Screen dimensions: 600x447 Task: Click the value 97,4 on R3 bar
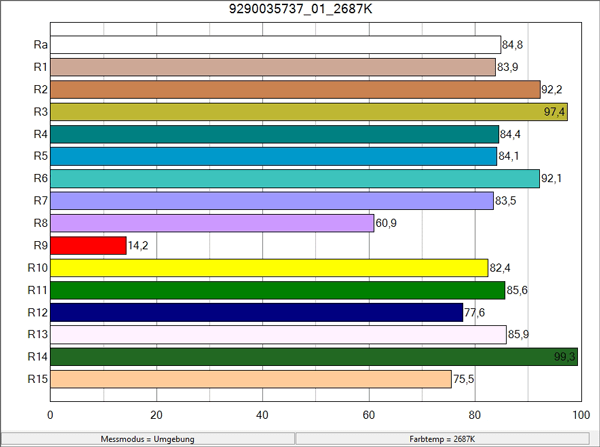[554, 112]
